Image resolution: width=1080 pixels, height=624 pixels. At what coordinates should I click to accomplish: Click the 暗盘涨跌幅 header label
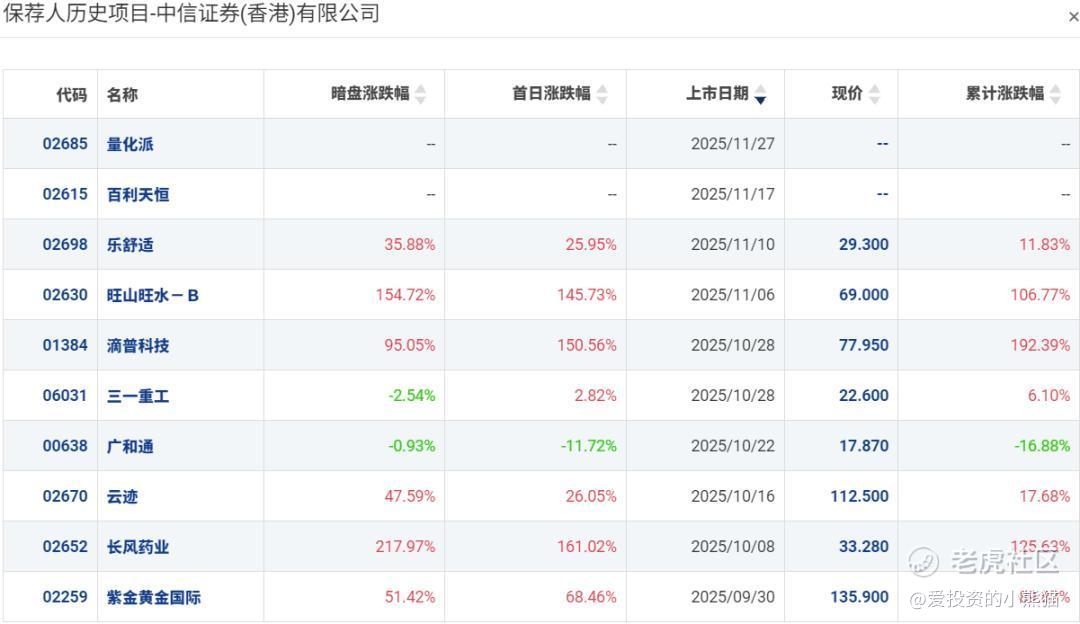[x=370, y=93]
